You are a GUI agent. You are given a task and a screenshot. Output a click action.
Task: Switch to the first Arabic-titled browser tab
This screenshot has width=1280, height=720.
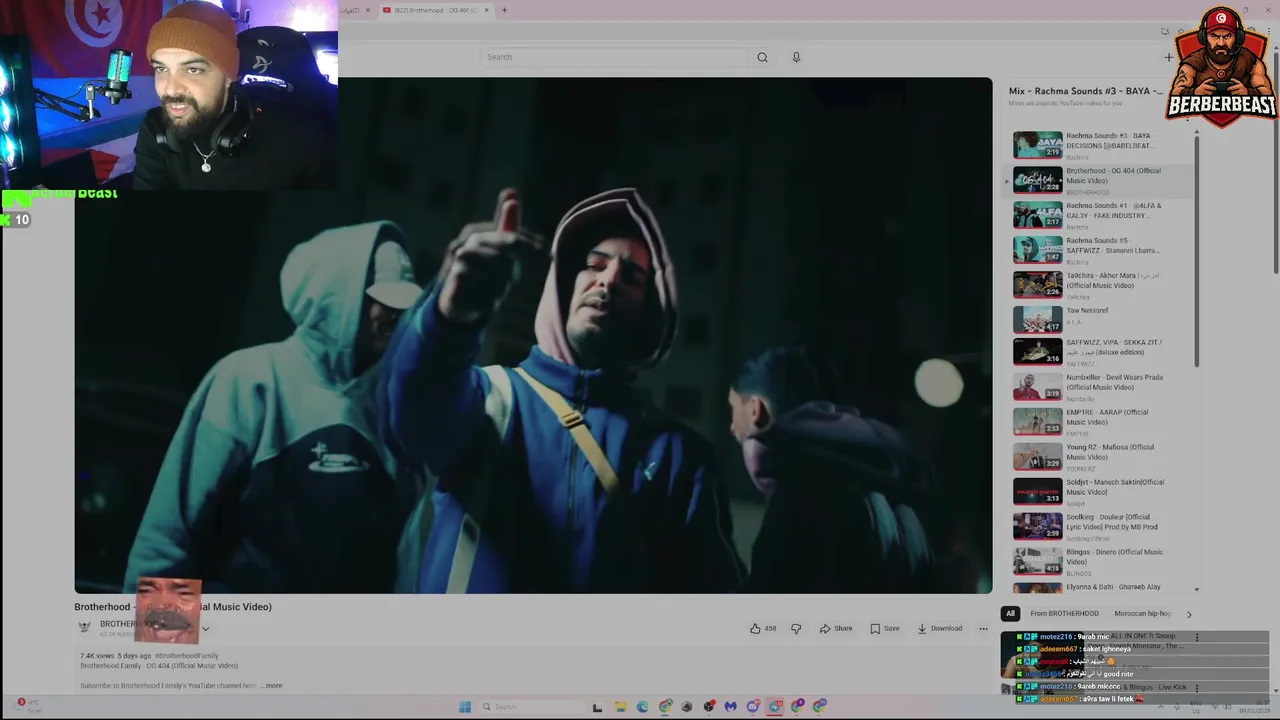[x=355, y=10]
